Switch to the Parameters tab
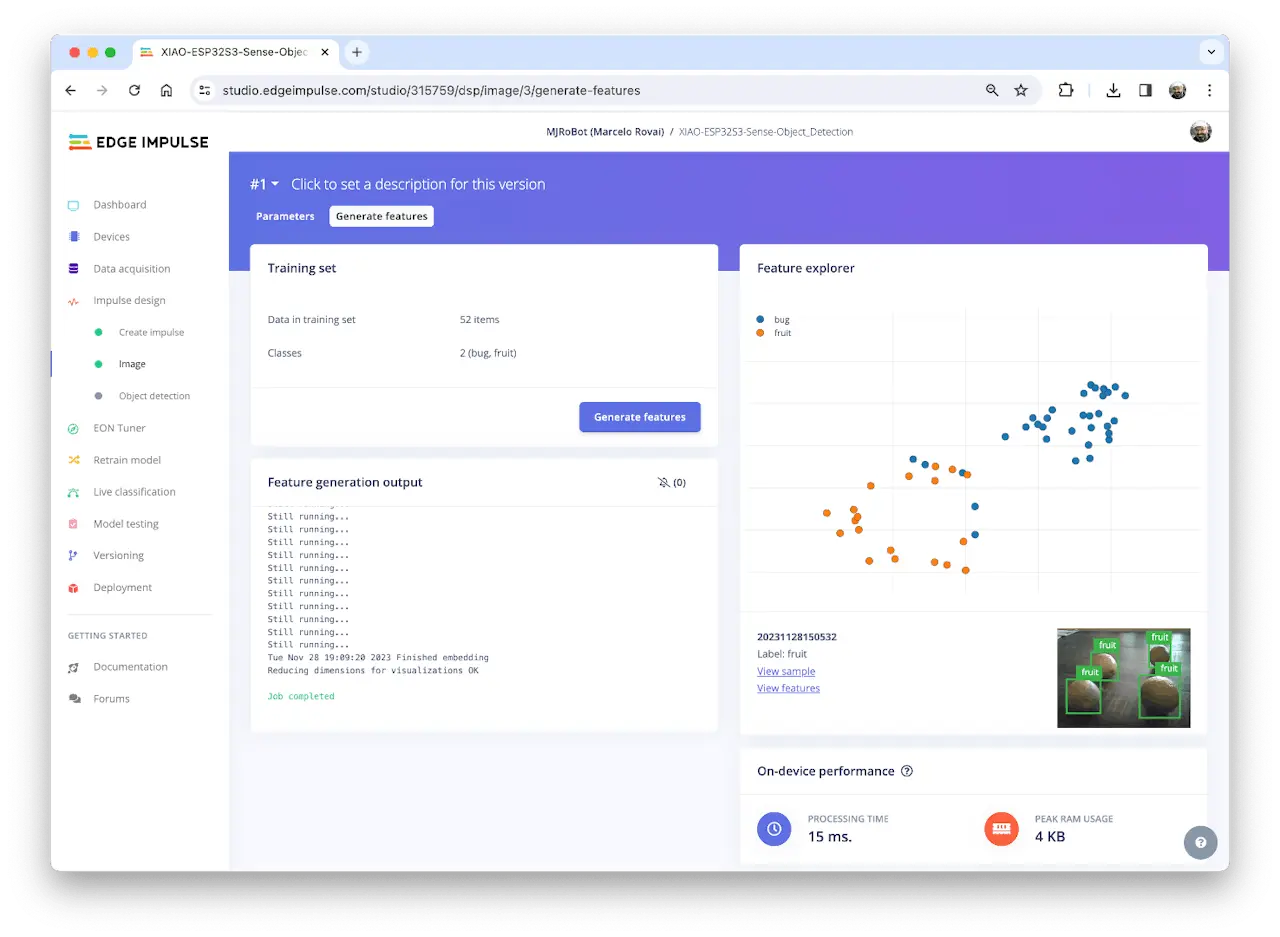Image resolution: width=1280 pixels, height=937 pixels. point(285,216)
